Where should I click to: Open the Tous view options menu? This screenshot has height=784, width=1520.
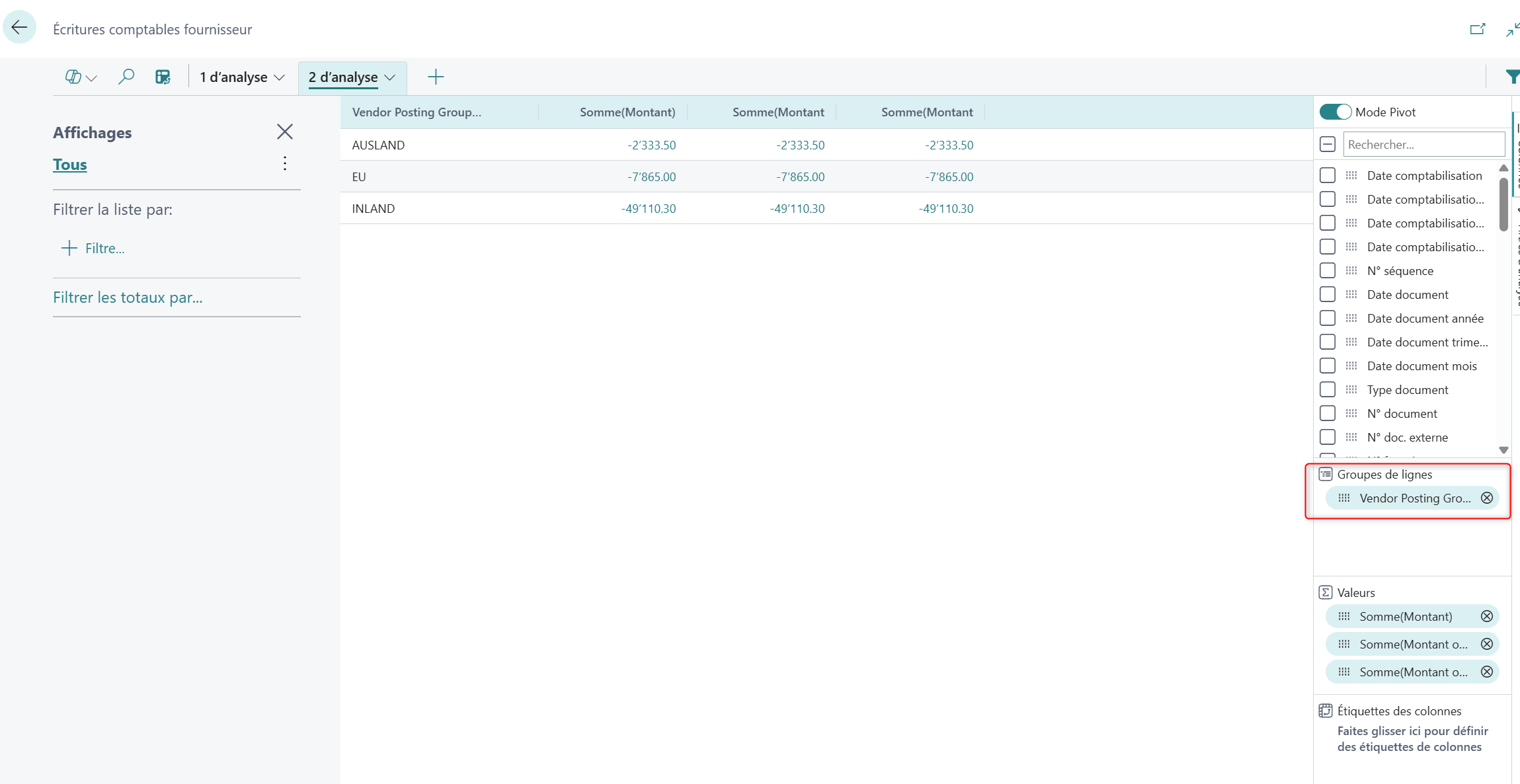pyautogui.click(x=284, y=163)
